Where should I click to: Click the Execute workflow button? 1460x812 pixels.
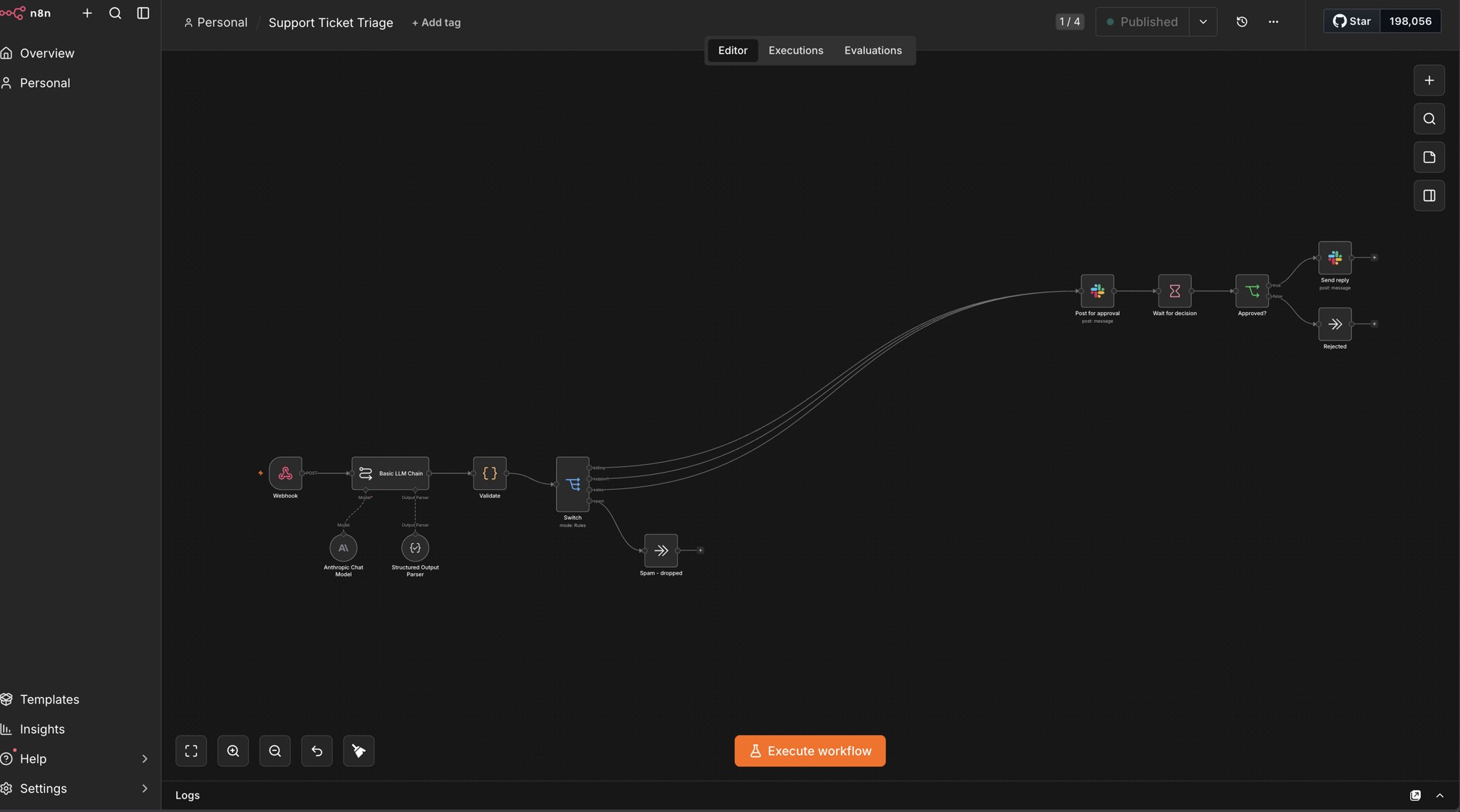pos(810,751)
